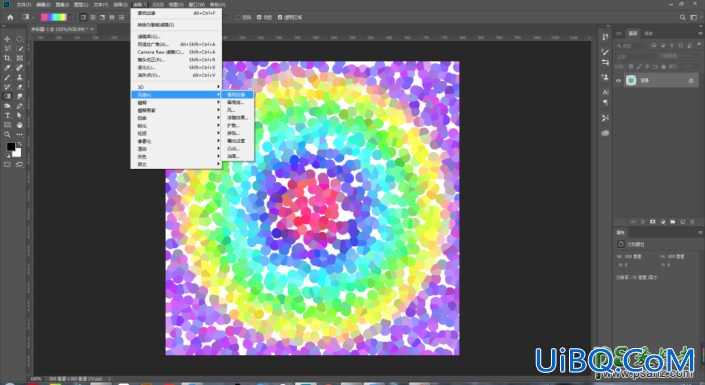Expand the Distort (扭曲) submenu

pos(176,118)
